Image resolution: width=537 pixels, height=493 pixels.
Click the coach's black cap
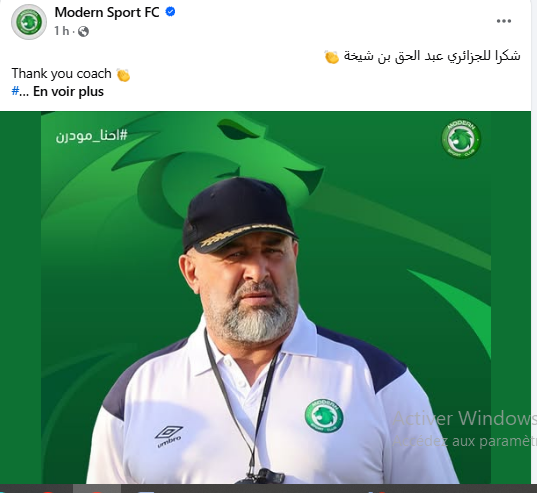[x=239, y=214]
